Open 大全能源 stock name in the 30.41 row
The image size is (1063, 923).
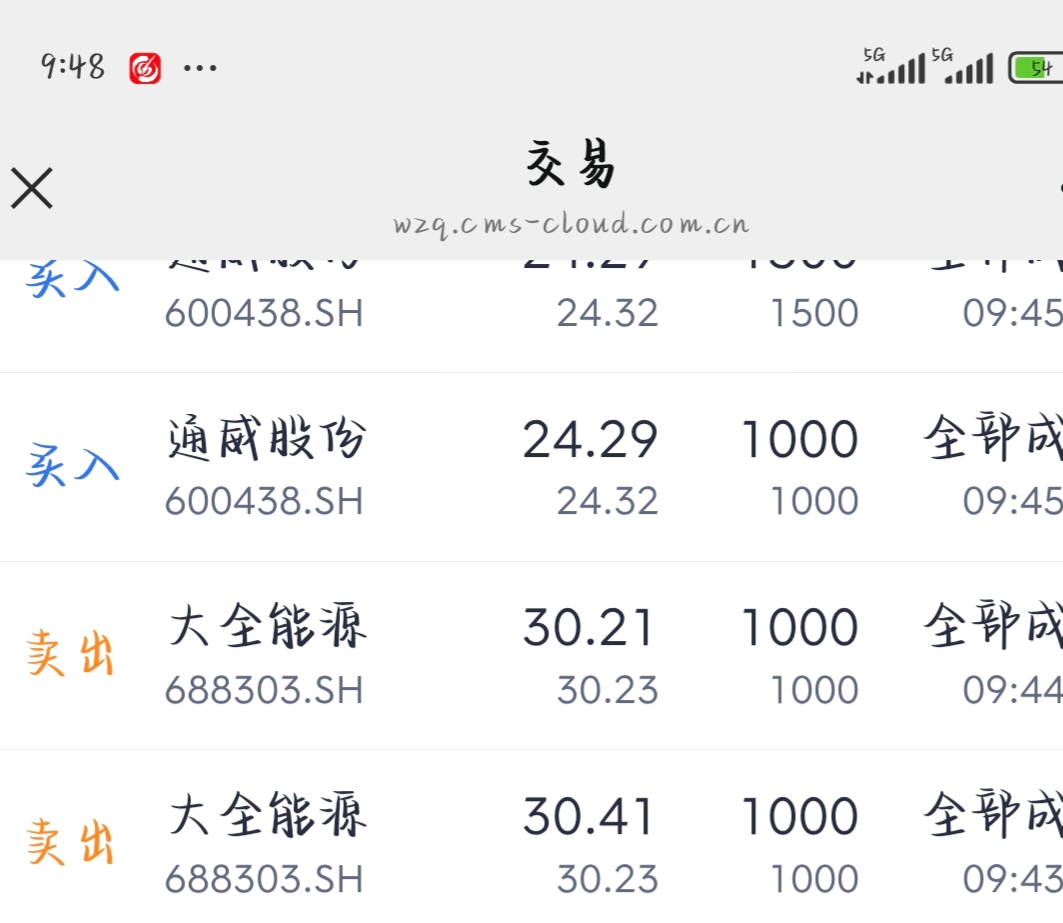click(x=268, y=814)
